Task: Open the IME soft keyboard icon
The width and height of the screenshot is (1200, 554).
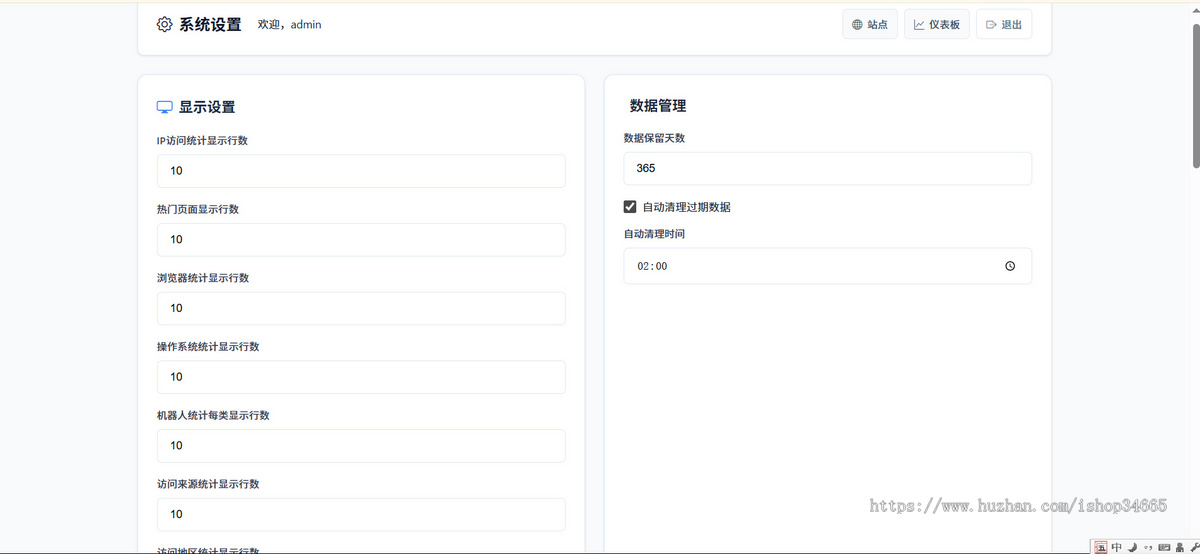Action: point(1164,547)
